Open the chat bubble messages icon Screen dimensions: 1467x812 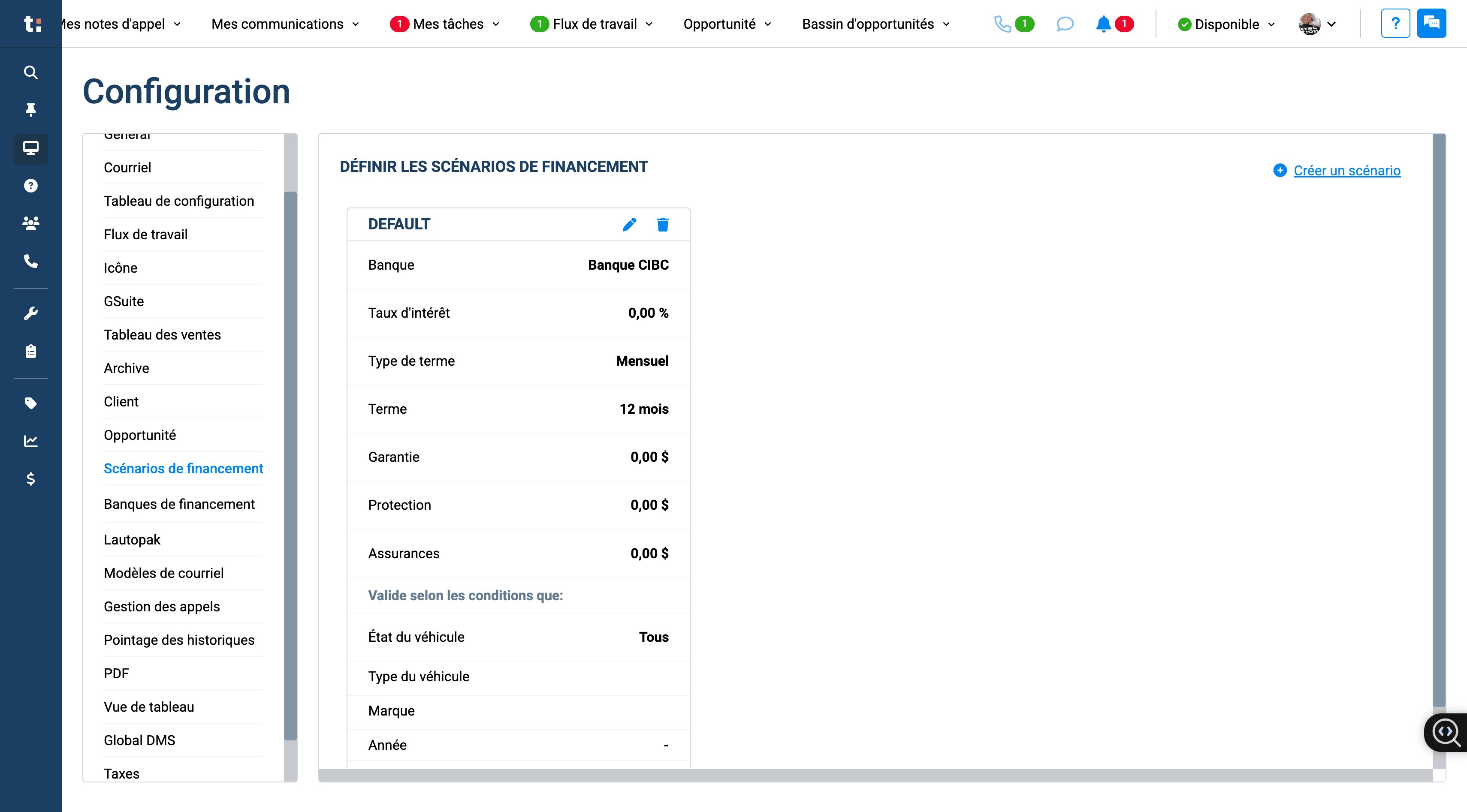[1064, 24]
